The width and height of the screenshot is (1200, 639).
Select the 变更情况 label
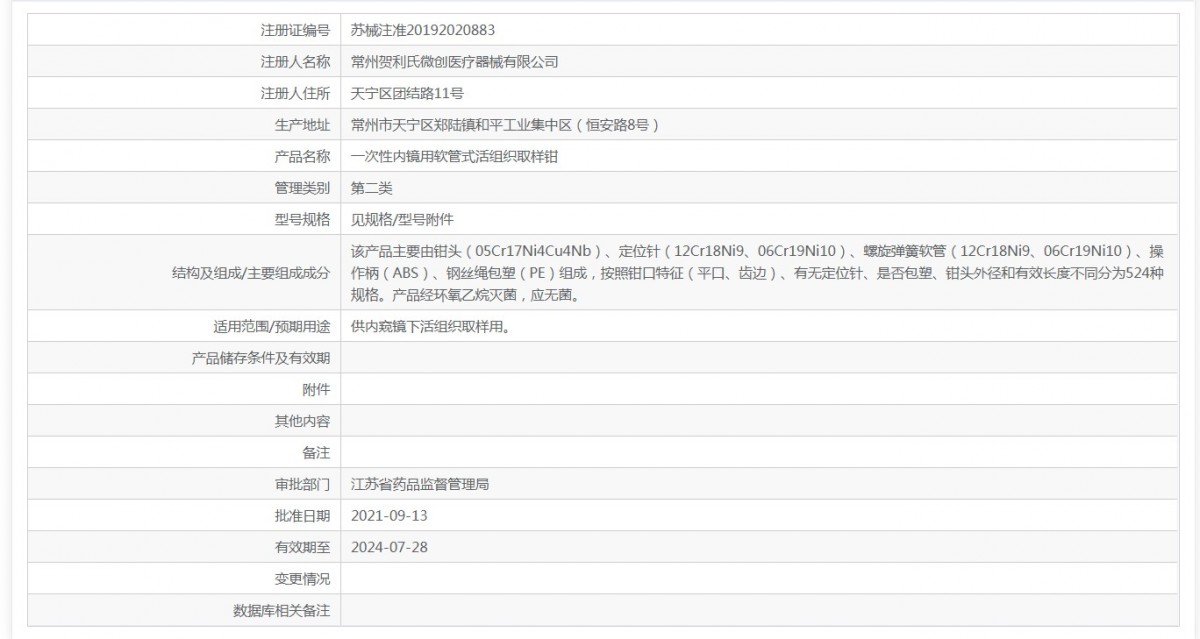pyautogui.click(x=302, y=578)
